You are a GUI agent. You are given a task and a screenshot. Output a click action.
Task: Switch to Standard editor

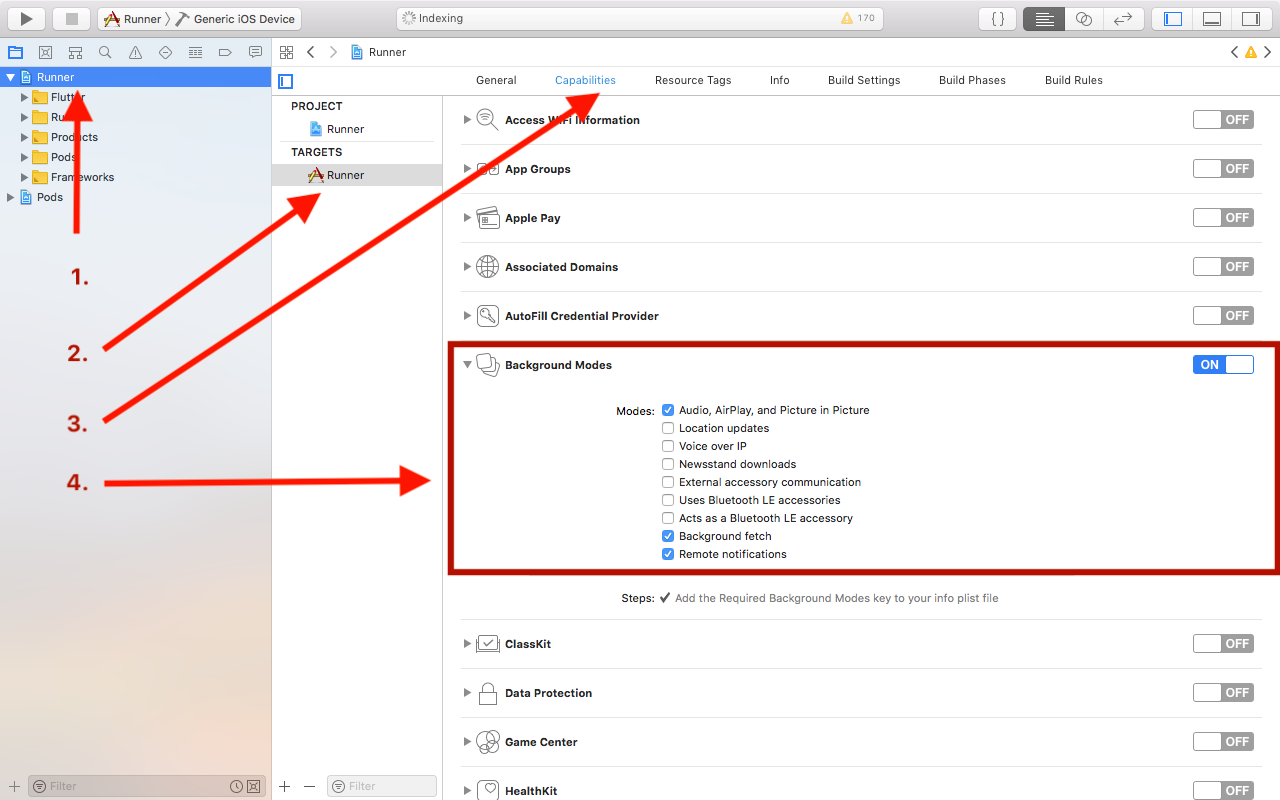point(1044,18)
